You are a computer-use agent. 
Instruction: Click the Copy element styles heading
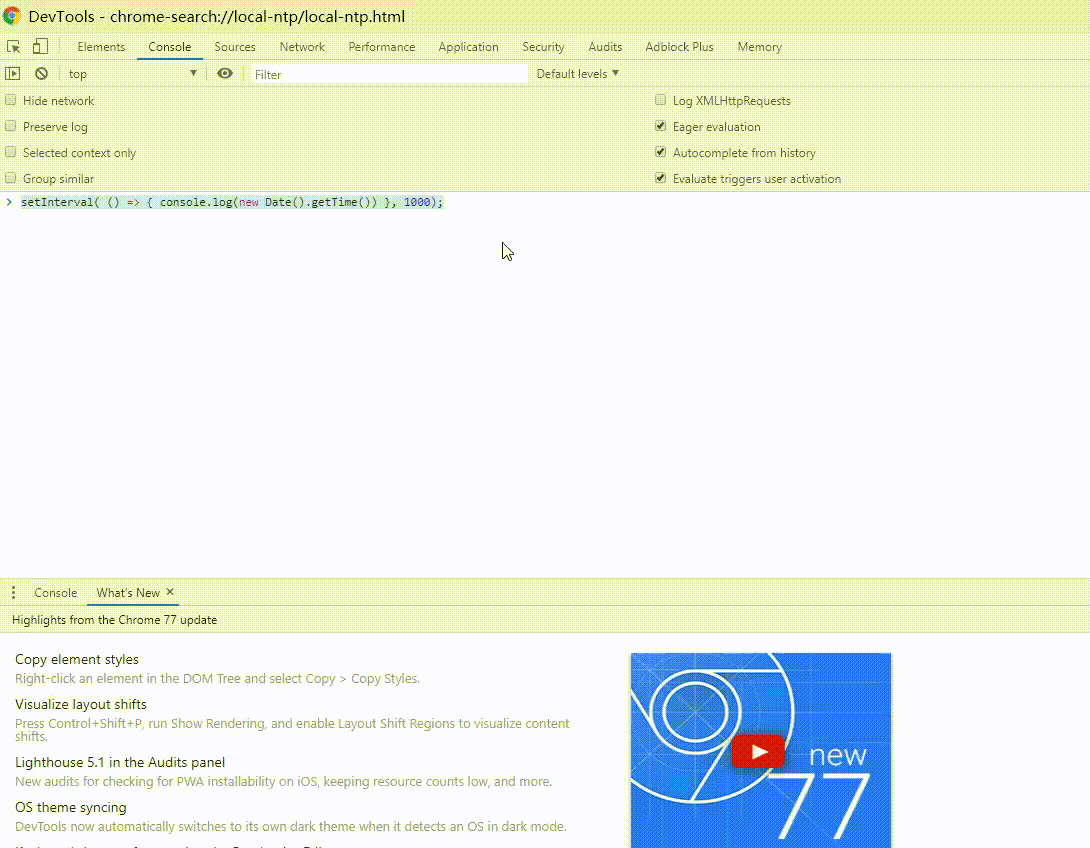pyautogui.click(x=76, y=659)
